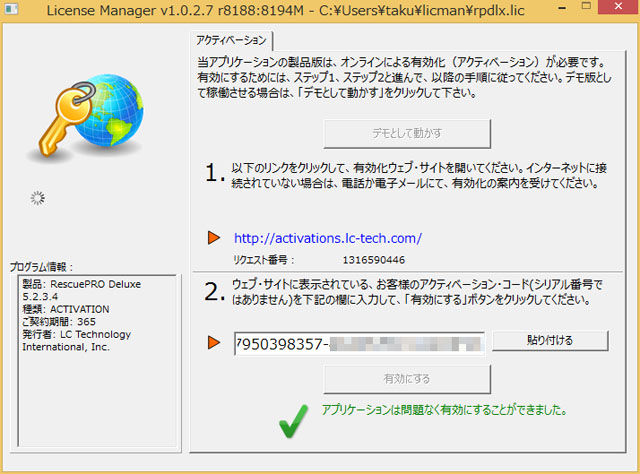Click the リクエスト番号 label
640x474 pixels.
point(264,260)
